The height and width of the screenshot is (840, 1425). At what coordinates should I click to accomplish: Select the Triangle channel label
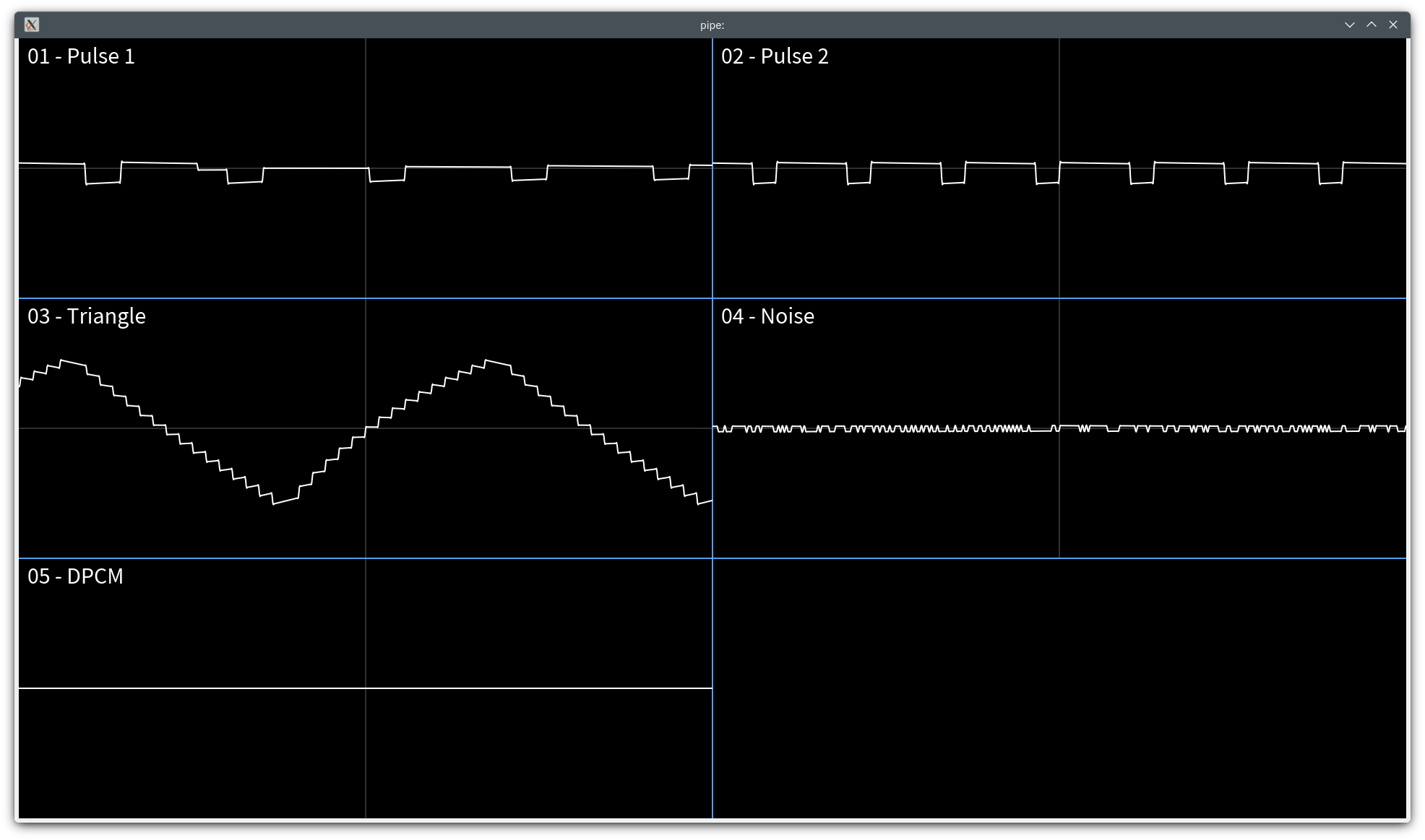pos(87,316)
